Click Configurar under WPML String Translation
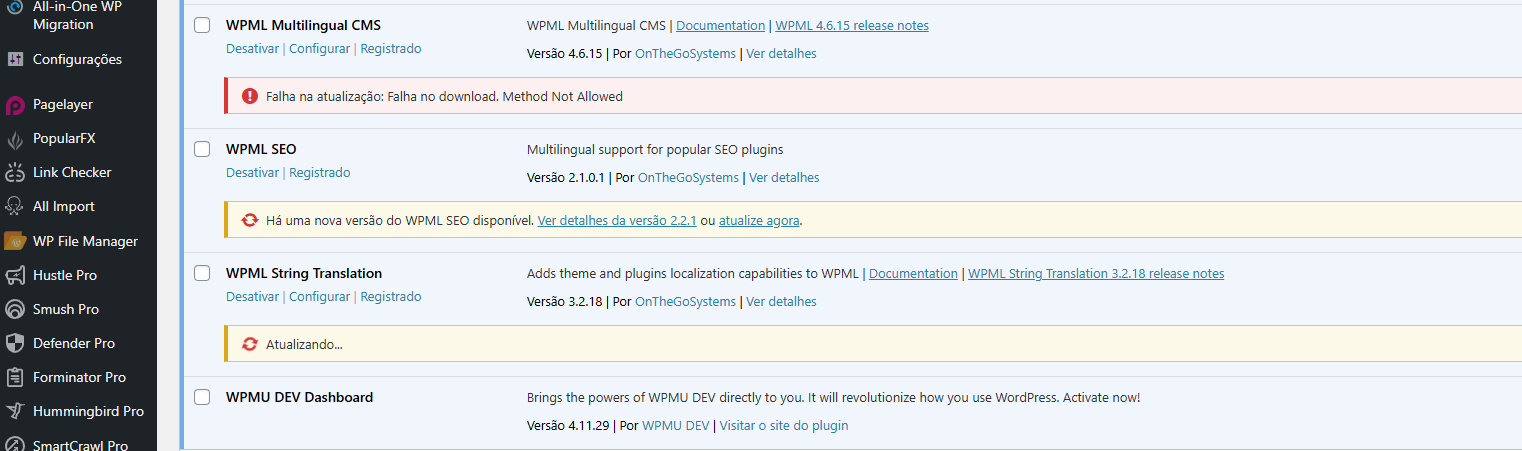 pos(319,296)
